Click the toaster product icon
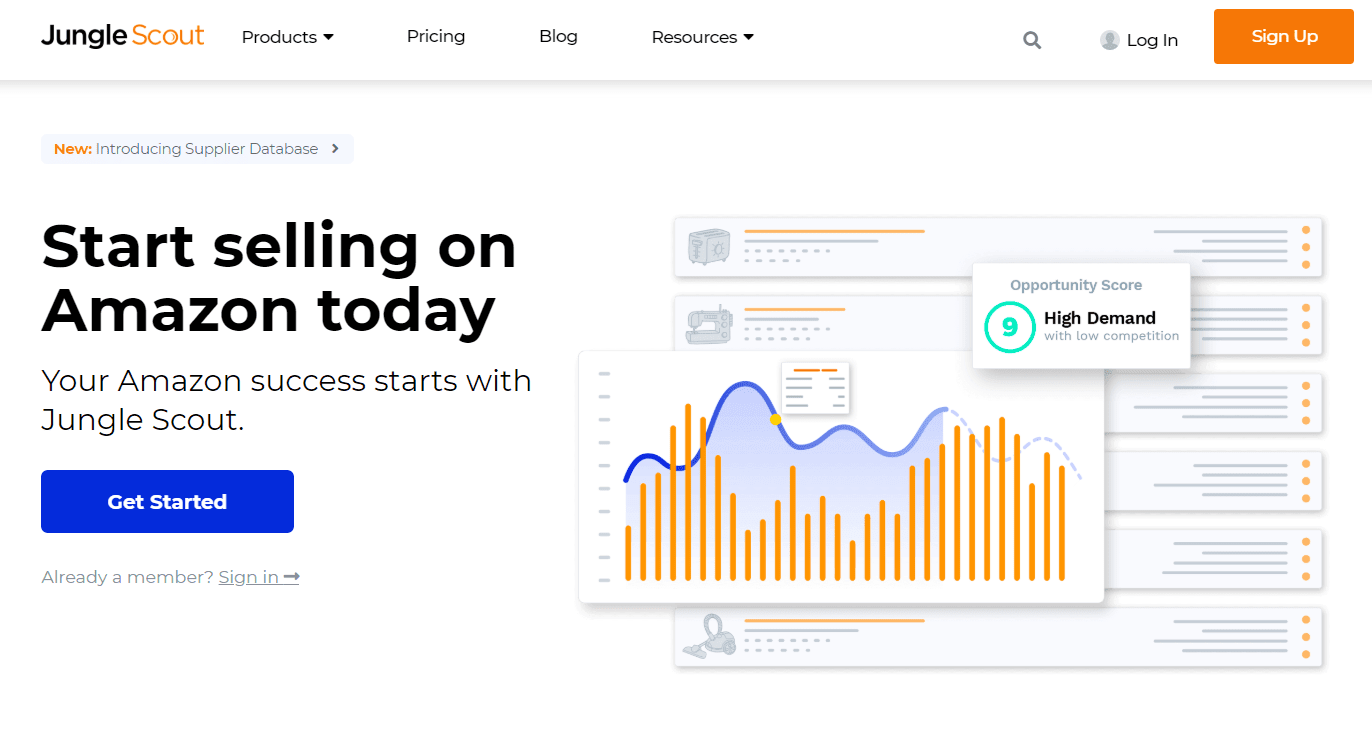The image size is (1372, 755). 710,247
